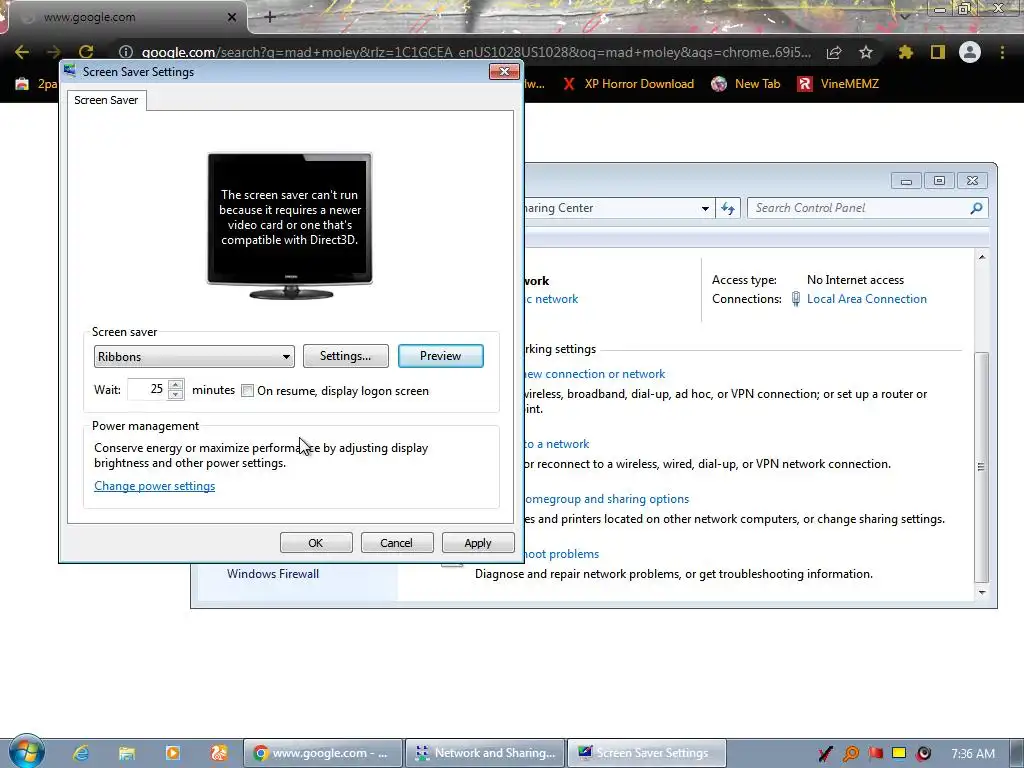The height and width of the screenshot is (768, 1024).
Task: Click Network window scrollbar down arrow
Action: coord(982,592)
